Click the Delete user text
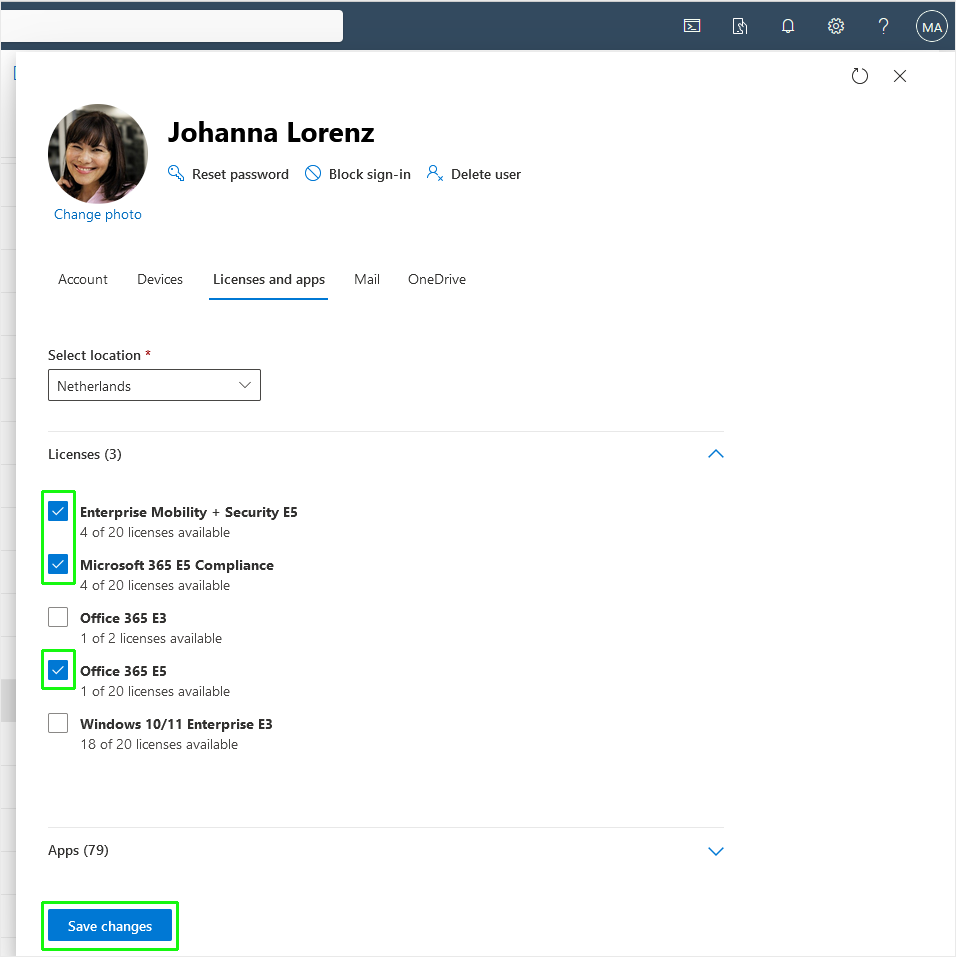Viewport: 956px width, 957px height. coord(486,175)
